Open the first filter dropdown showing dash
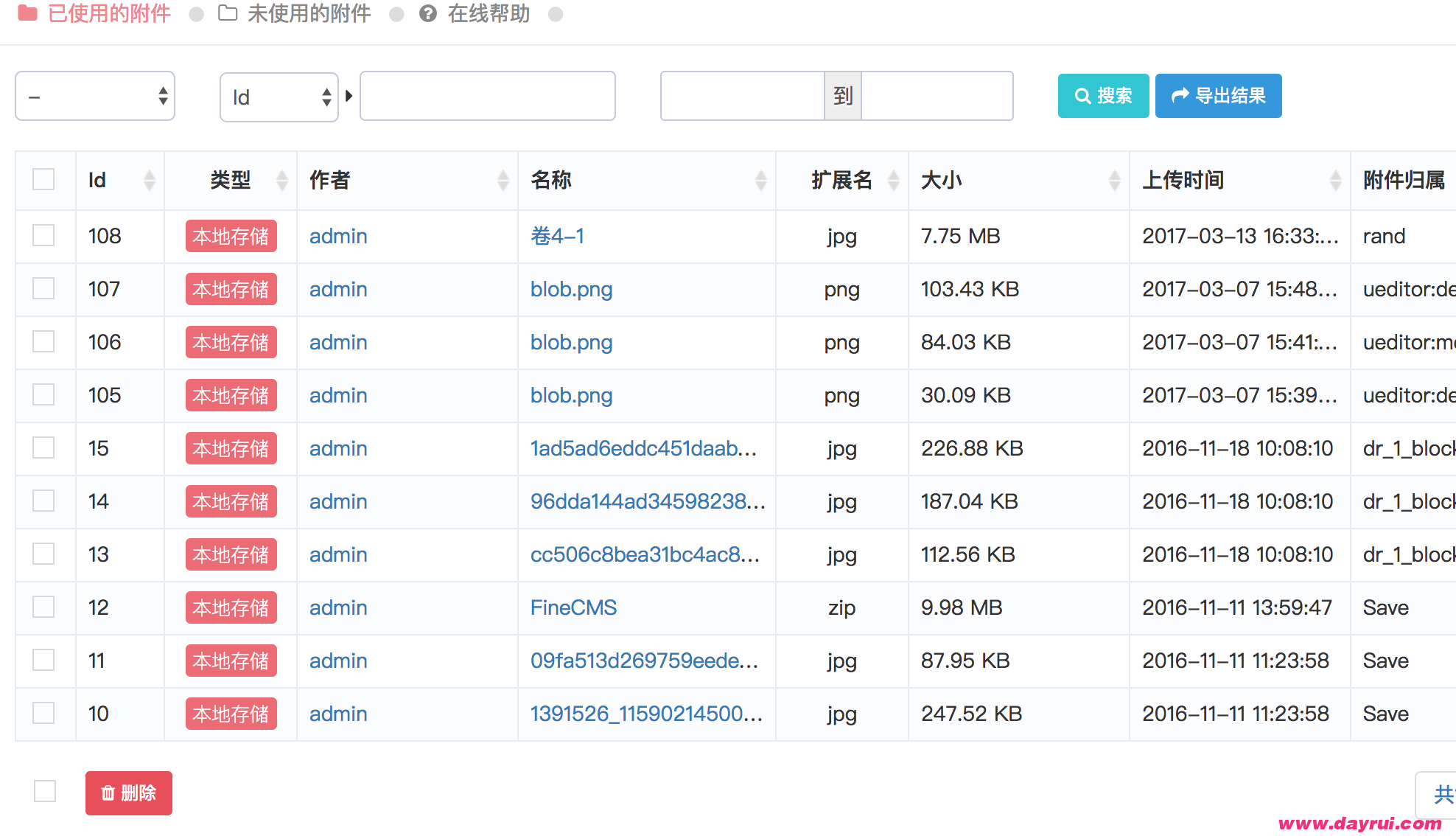 tap(95, 96)
